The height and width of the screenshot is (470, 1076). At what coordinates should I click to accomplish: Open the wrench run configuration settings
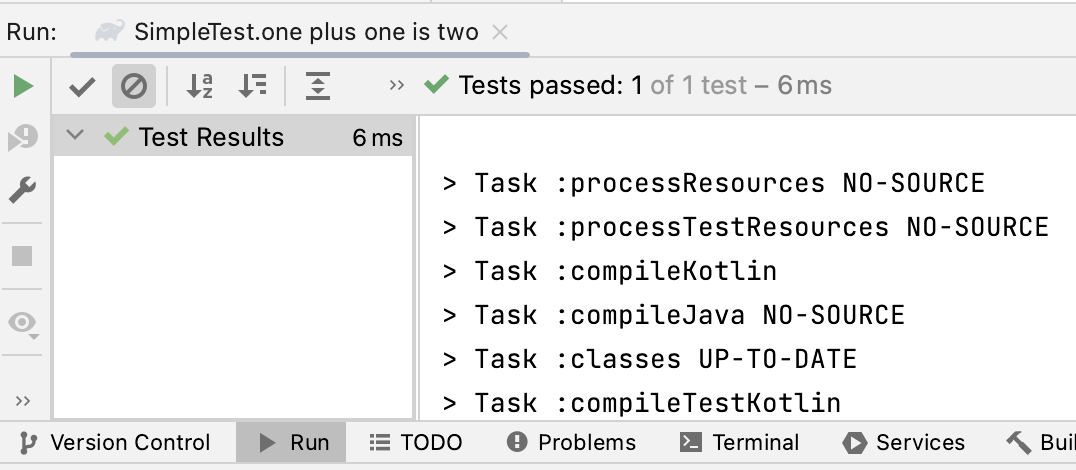point(23,190)
